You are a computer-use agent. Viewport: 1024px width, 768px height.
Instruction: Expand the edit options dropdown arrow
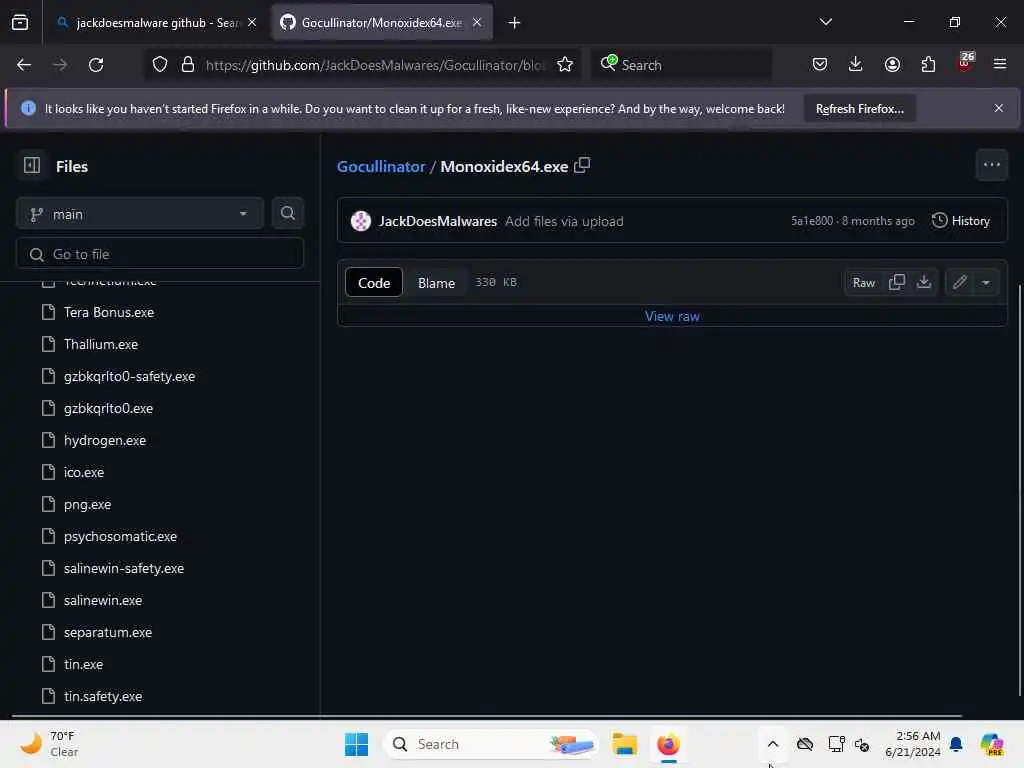(986, 282)
